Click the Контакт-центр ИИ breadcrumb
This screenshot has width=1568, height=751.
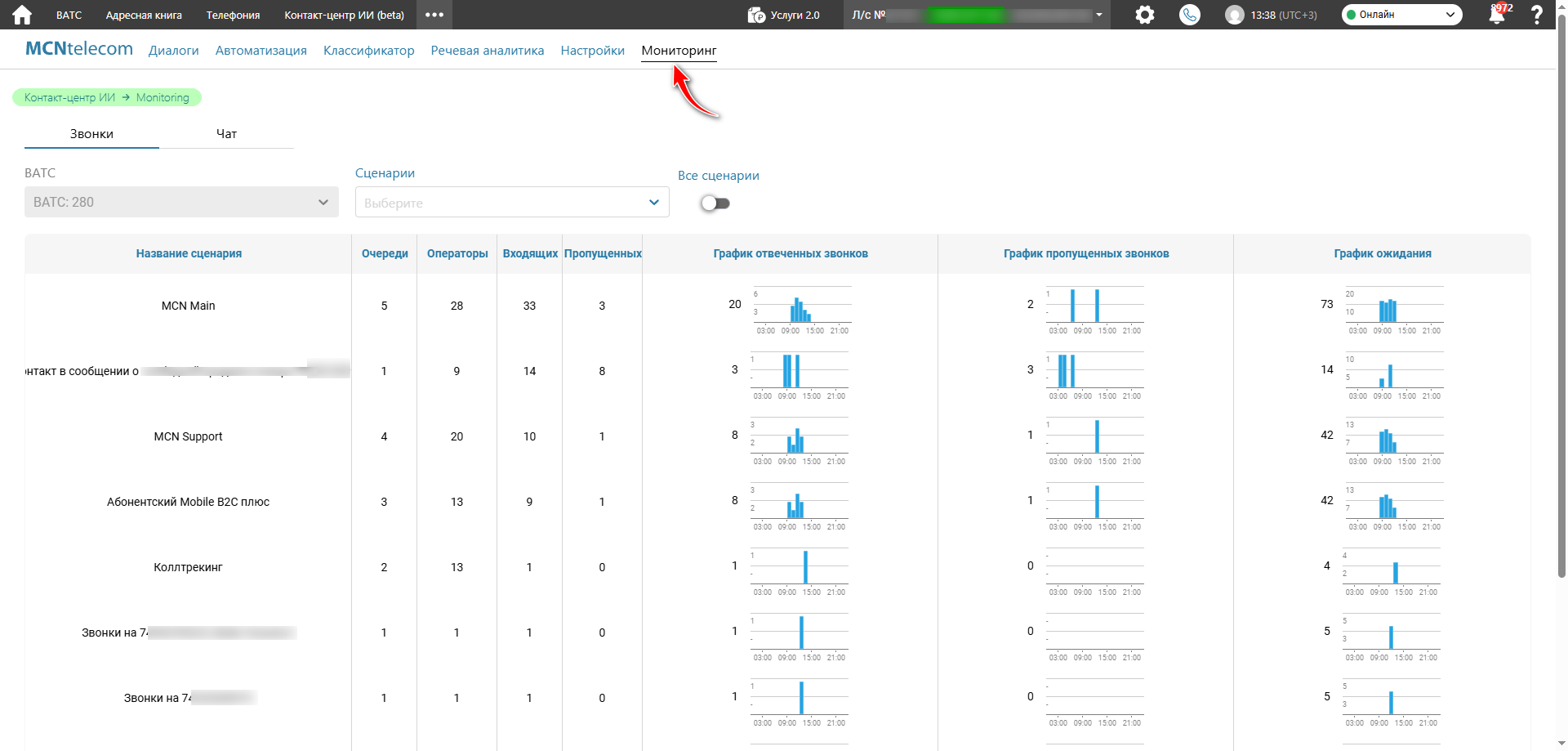69,97
